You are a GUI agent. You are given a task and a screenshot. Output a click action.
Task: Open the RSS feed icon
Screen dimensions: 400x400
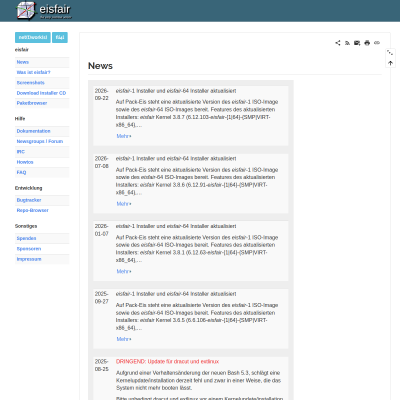[x=347, y=43]
